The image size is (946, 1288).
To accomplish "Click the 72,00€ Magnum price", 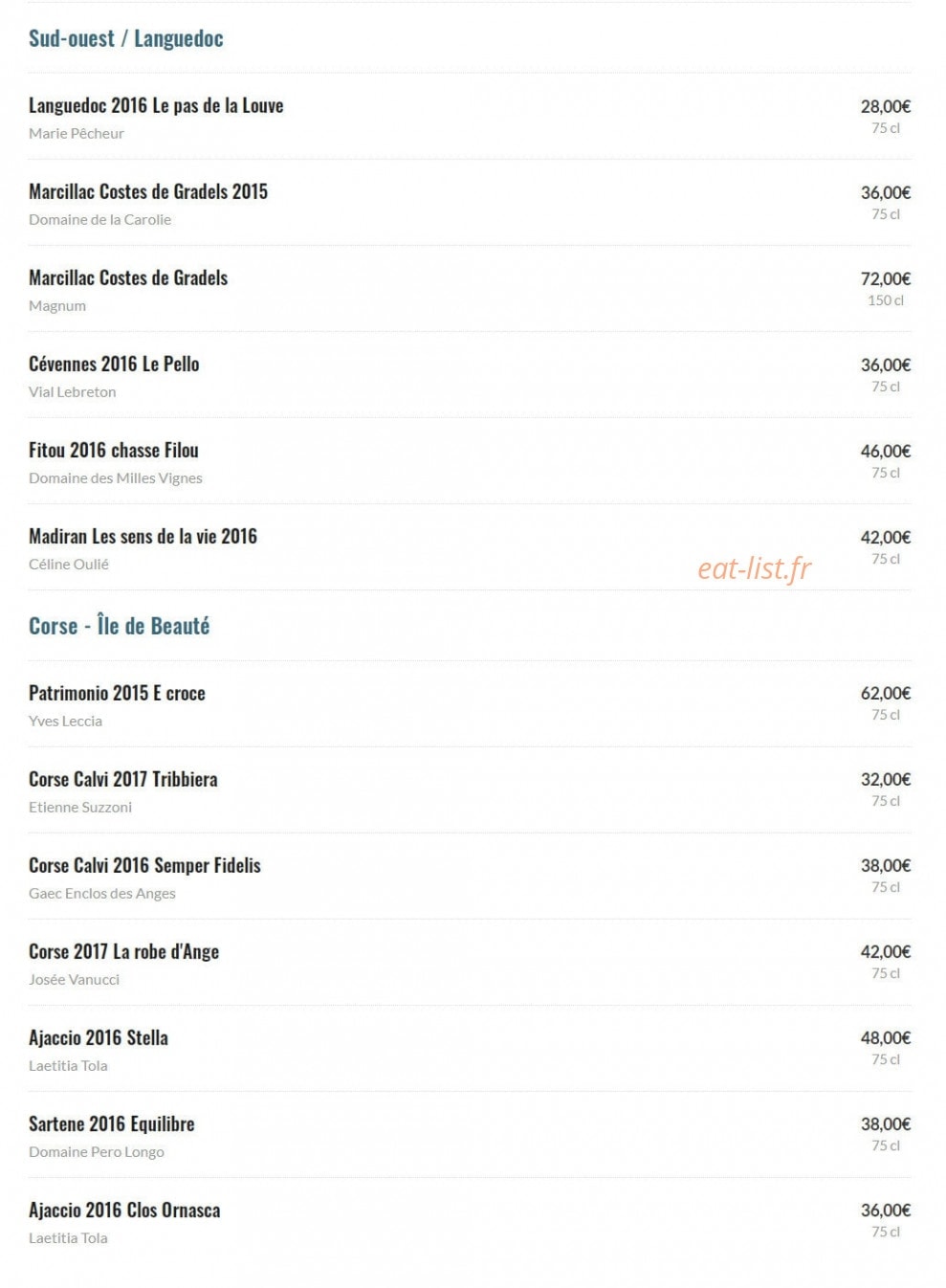I will click(886, 278).
